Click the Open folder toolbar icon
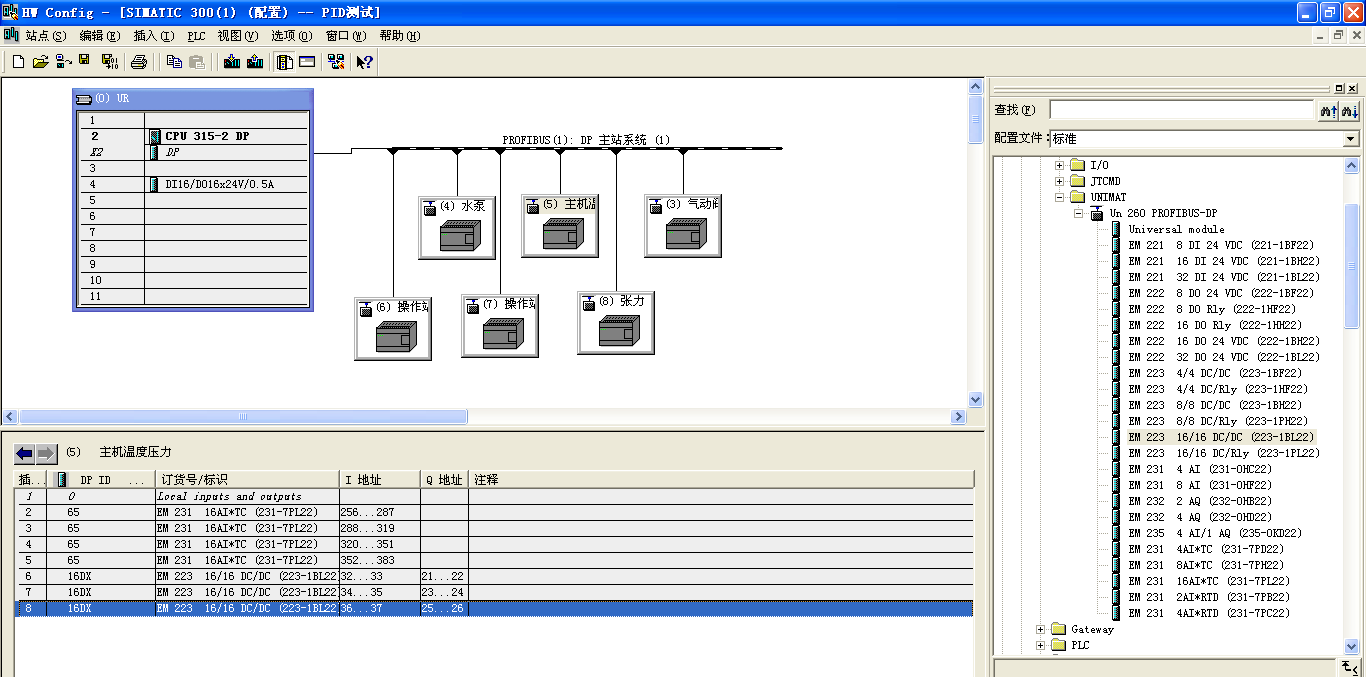1366x677 pixels. pyautogui.click(x=40, y=62)
